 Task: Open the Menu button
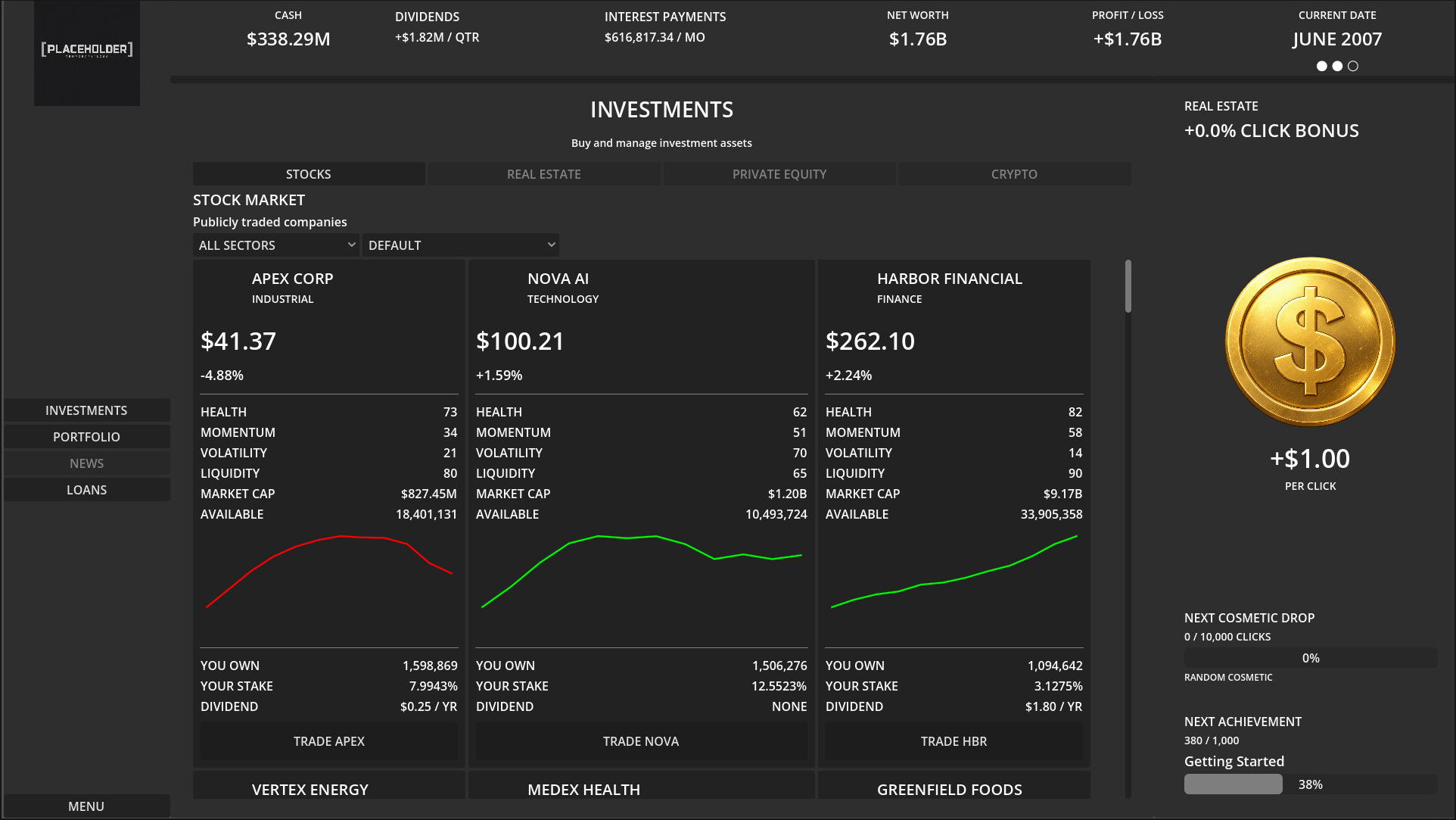tap(86, 806)
